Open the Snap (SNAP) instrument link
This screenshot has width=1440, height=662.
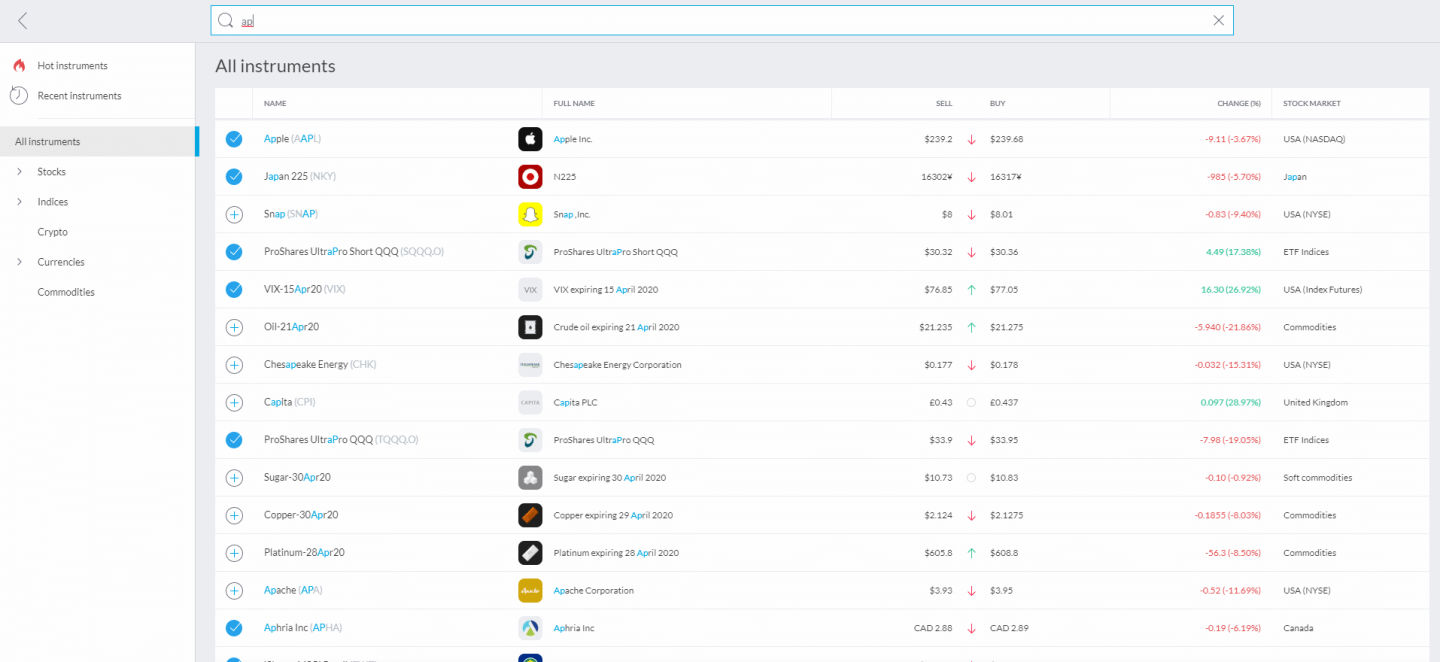[x=291, y=214]
